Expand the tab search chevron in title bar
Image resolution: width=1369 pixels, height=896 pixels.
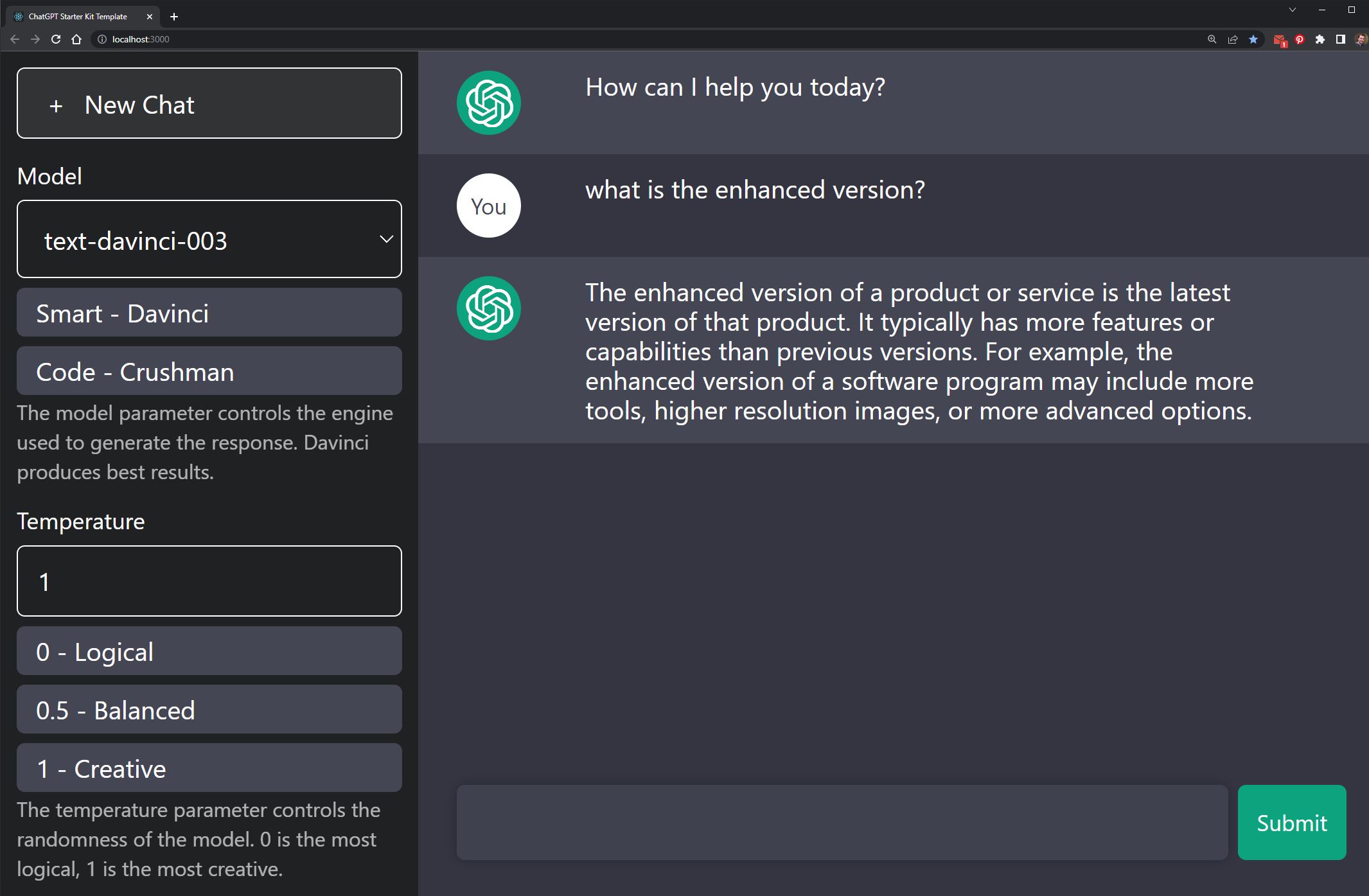[1293, 10]
